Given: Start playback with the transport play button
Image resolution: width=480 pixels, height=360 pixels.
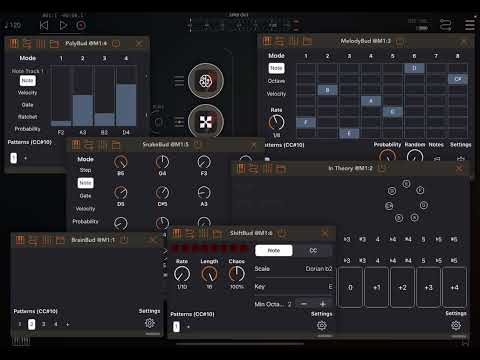Looking at the screenshot, I should click(x=63, y=25).
